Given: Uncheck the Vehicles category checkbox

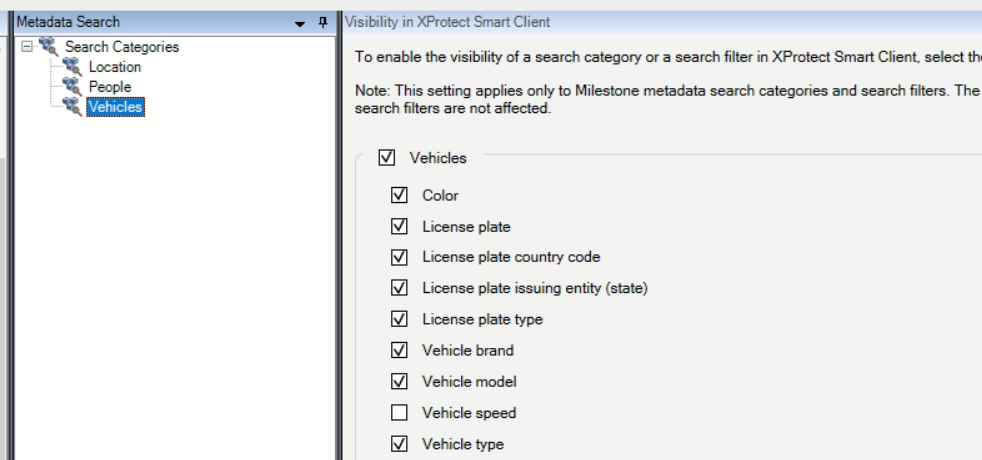Looking at the screenshot, I should [x=386, y=158].
